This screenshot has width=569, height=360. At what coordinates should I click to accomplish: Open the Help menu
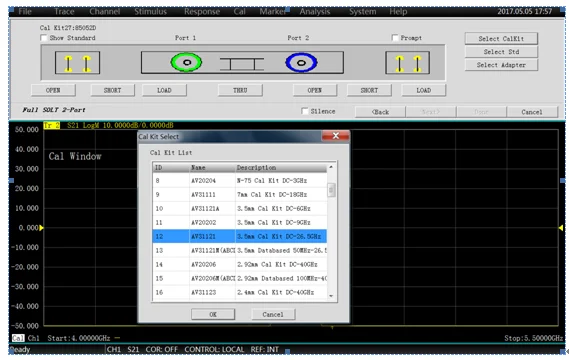[398, 12]
